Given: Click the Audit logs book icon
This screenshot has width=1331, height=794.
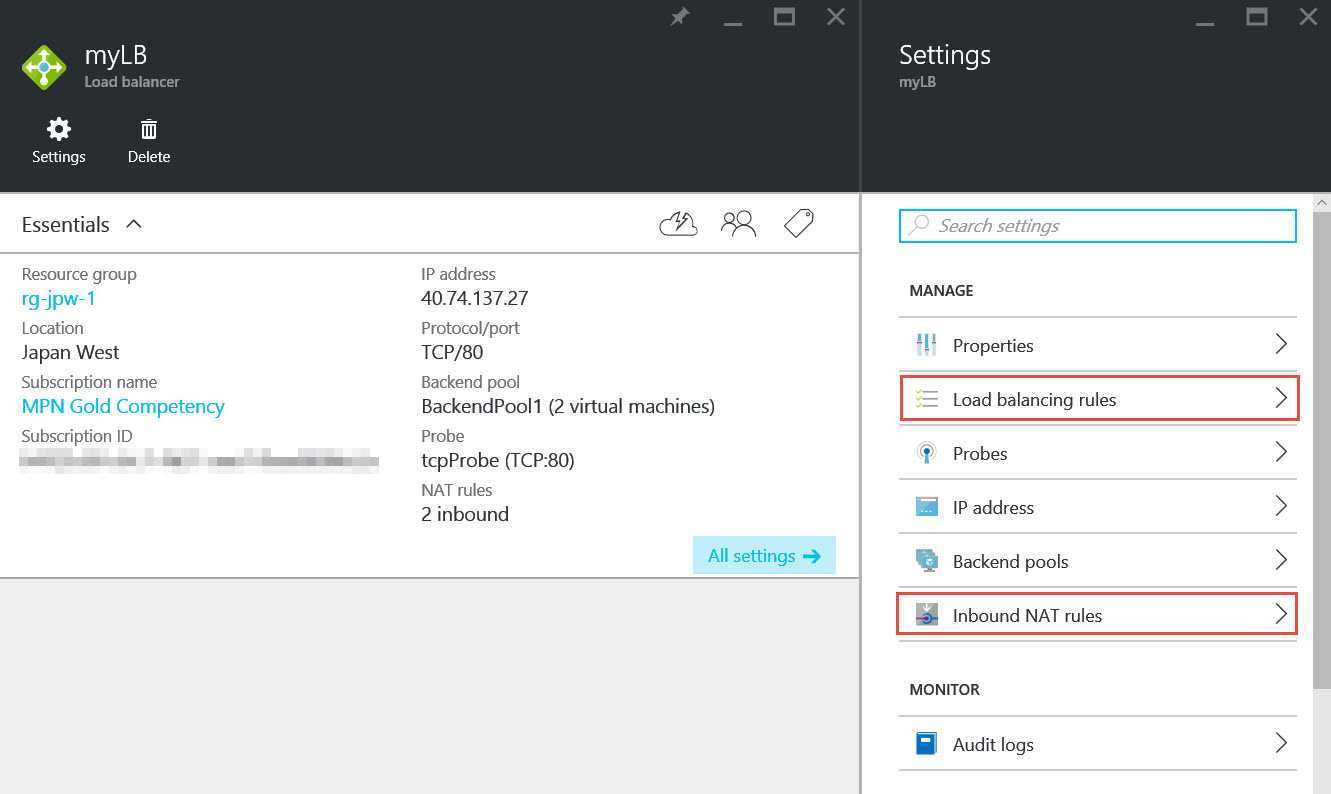Looking at the screenshot, I should 927,744.
